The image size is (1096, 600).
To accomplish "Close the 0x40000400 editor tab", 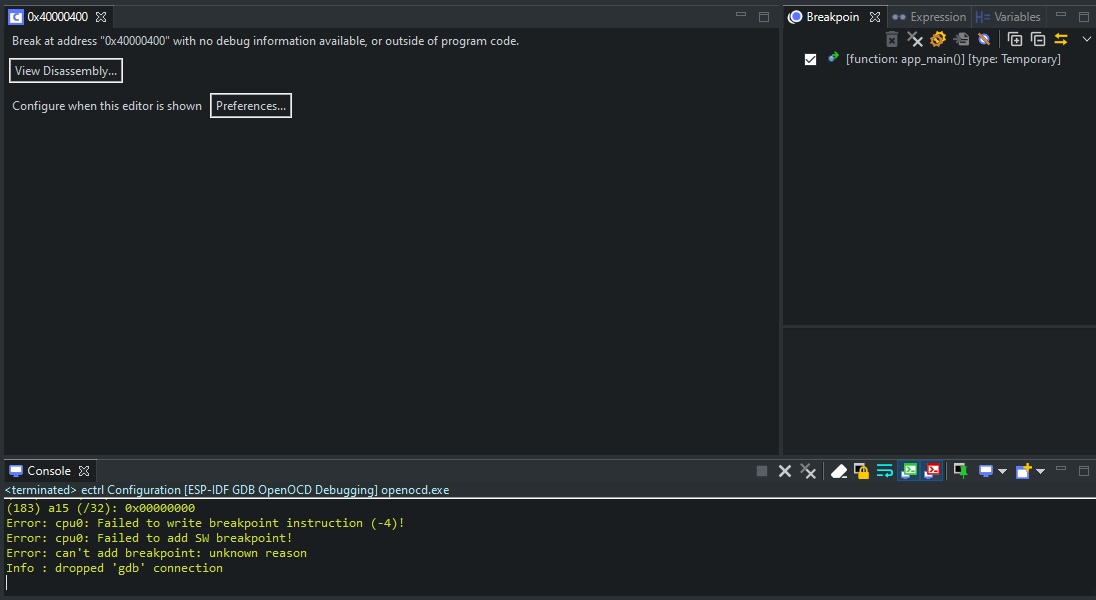I will pos(101,17).
